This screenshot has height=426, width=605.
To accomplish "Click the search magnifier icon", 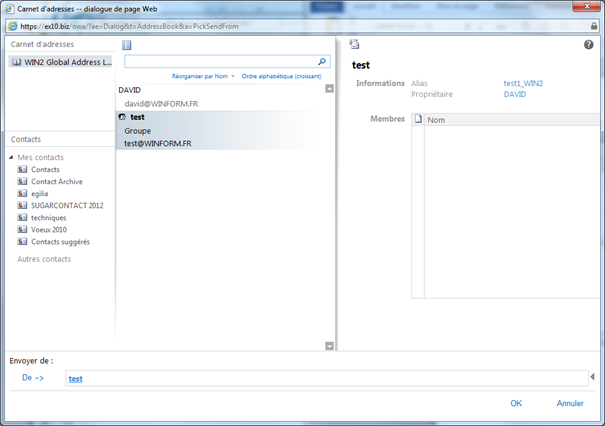I will click(322, 61).
